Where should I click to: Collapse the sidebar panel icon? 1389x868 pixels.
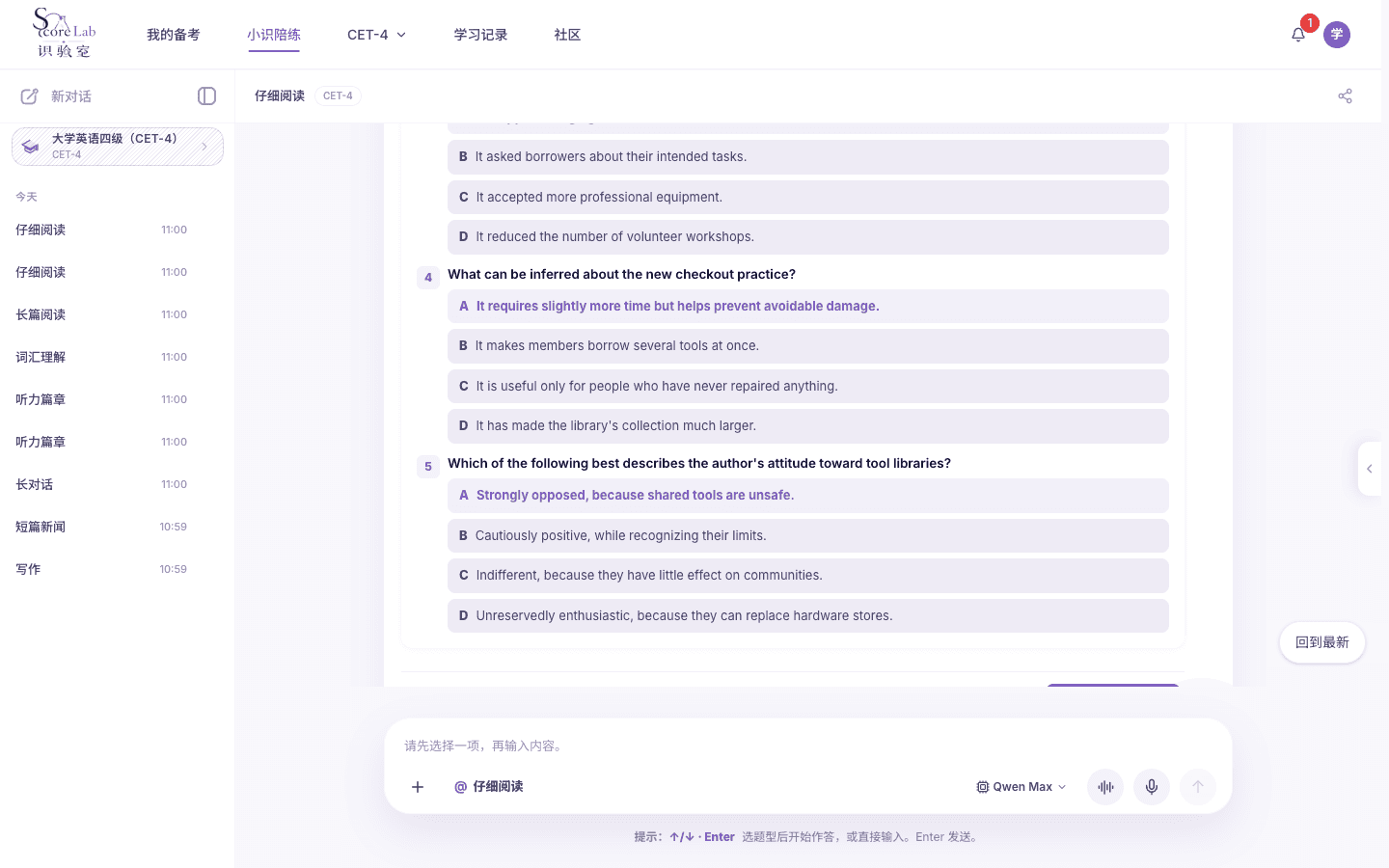click(206, 96)
